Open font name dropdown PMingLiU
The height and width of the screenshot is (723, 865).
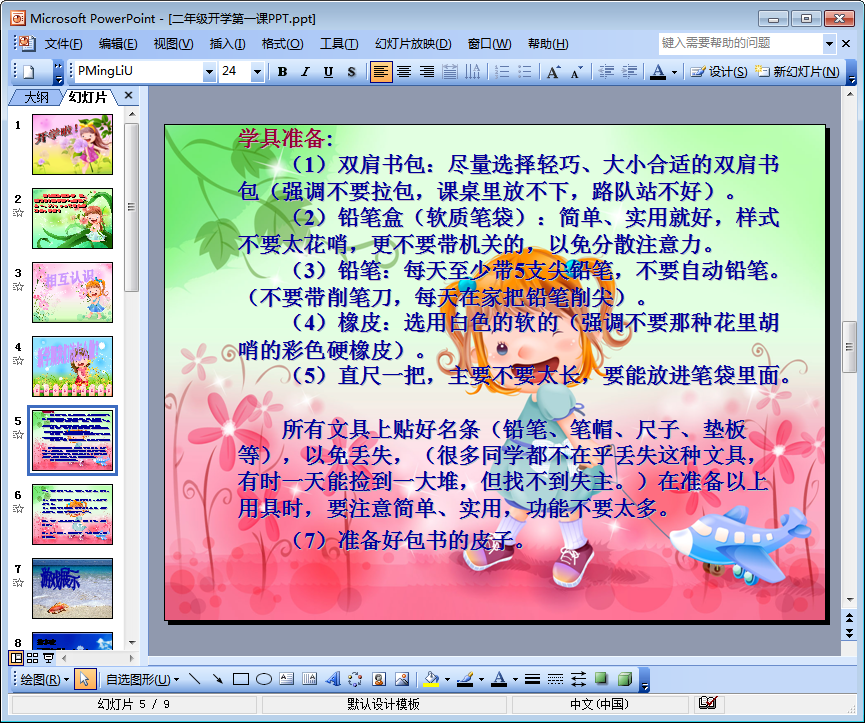click(209, 72)
